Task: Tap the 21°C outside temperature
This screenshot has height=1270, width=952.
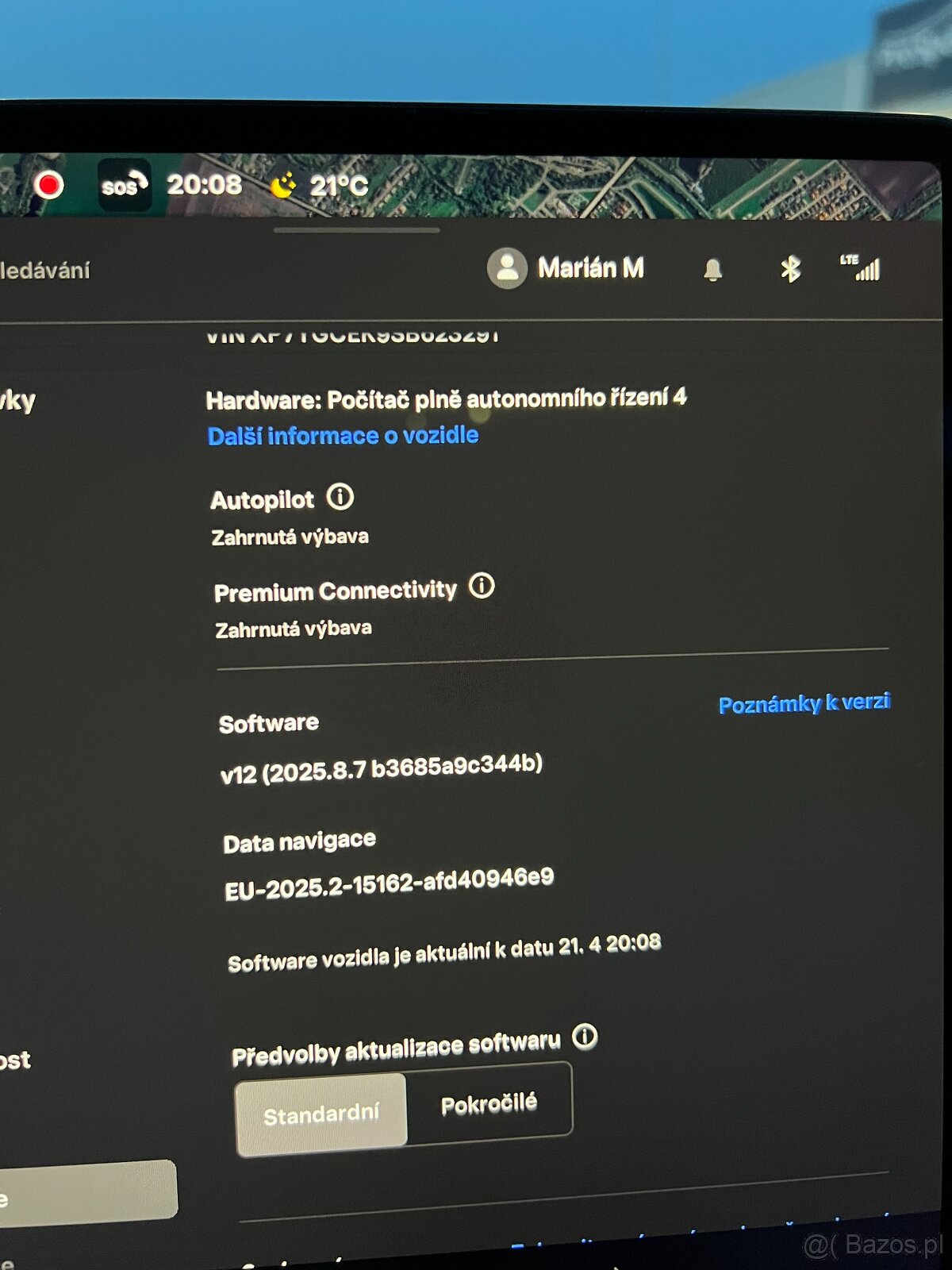Action: point(339,186)
